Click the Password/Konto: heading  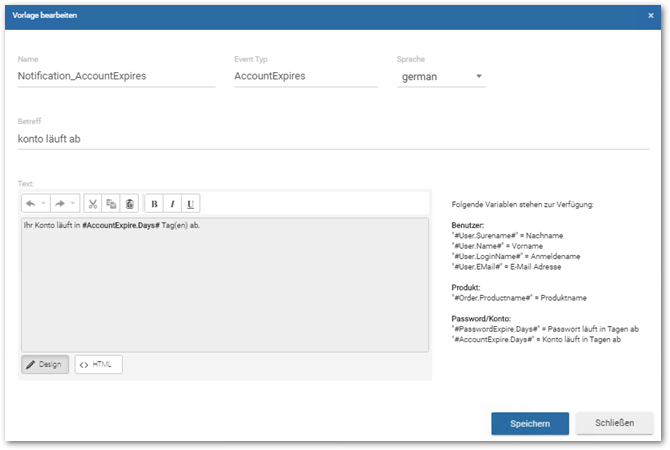click(481, 319)
